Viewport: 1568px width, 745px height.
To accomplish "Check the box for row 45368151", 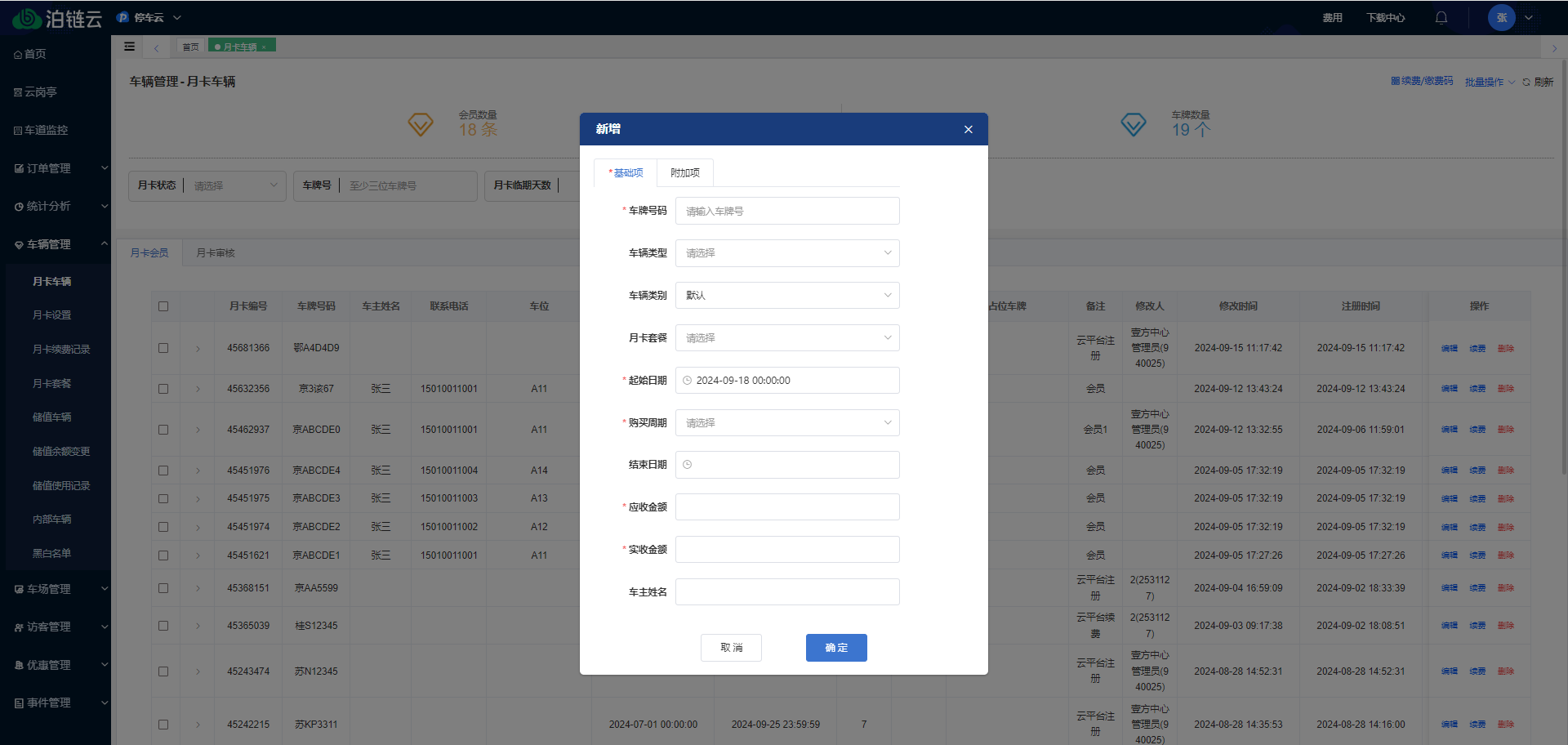I will [163, 588].
